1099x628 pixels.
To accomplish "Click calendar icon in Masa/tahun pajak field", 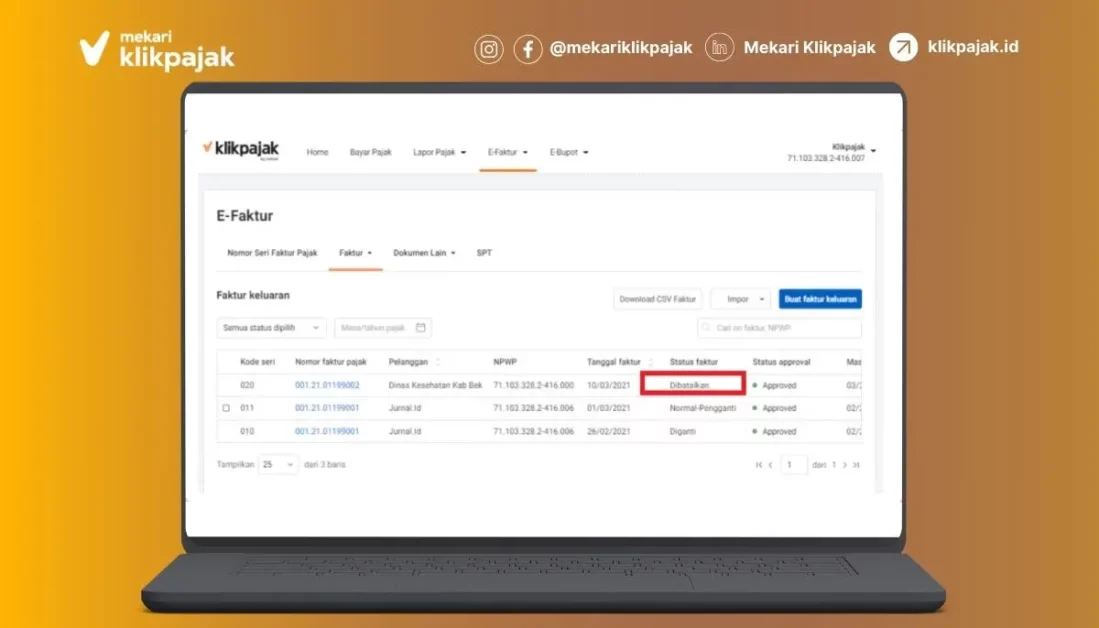I will coord(421,327).
